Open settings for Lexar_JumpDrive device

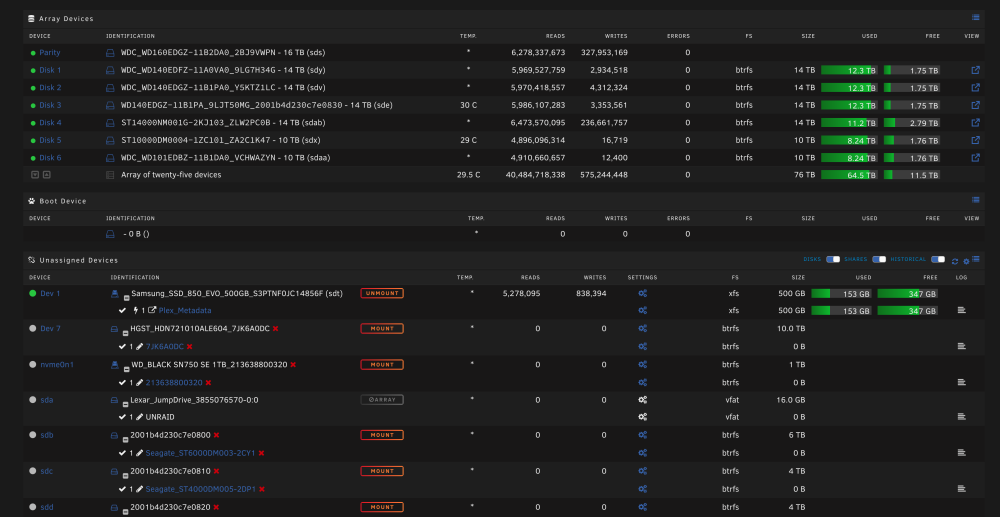point(643,400)
